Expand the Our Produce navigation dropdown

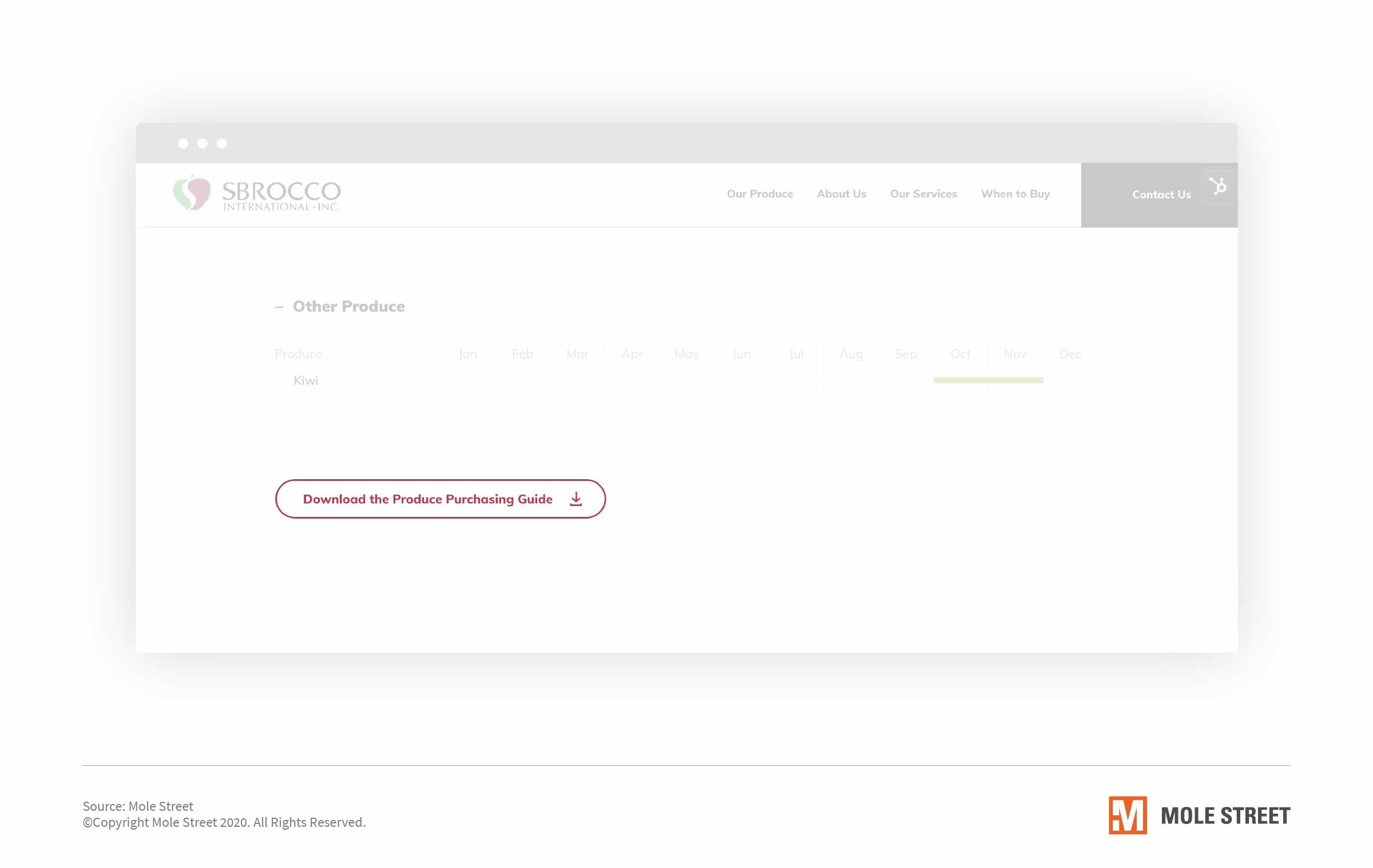pos(760,193)
